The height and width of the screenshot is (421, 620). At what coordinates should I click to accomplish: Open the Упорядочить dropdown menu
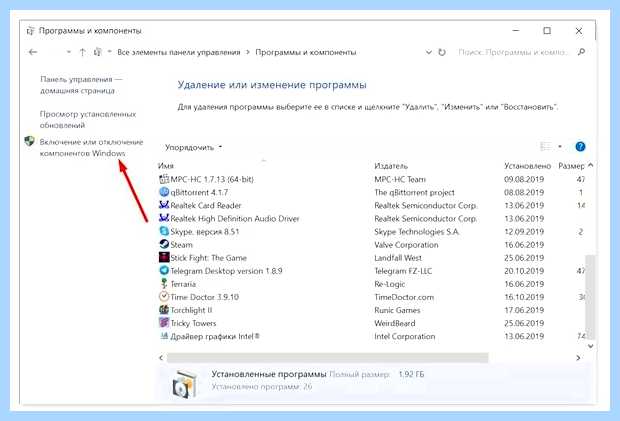coord(193,147)
